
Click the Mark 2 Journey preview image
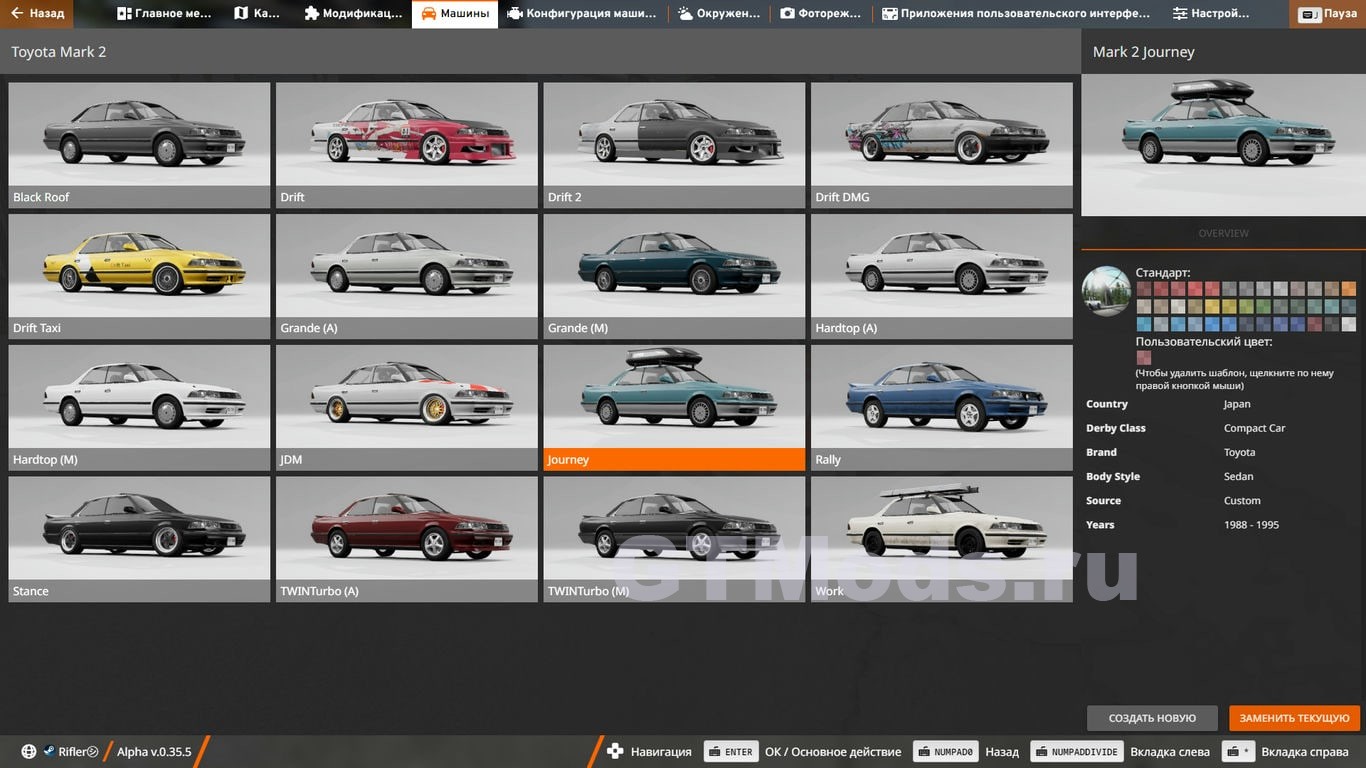pos(1223,144)
